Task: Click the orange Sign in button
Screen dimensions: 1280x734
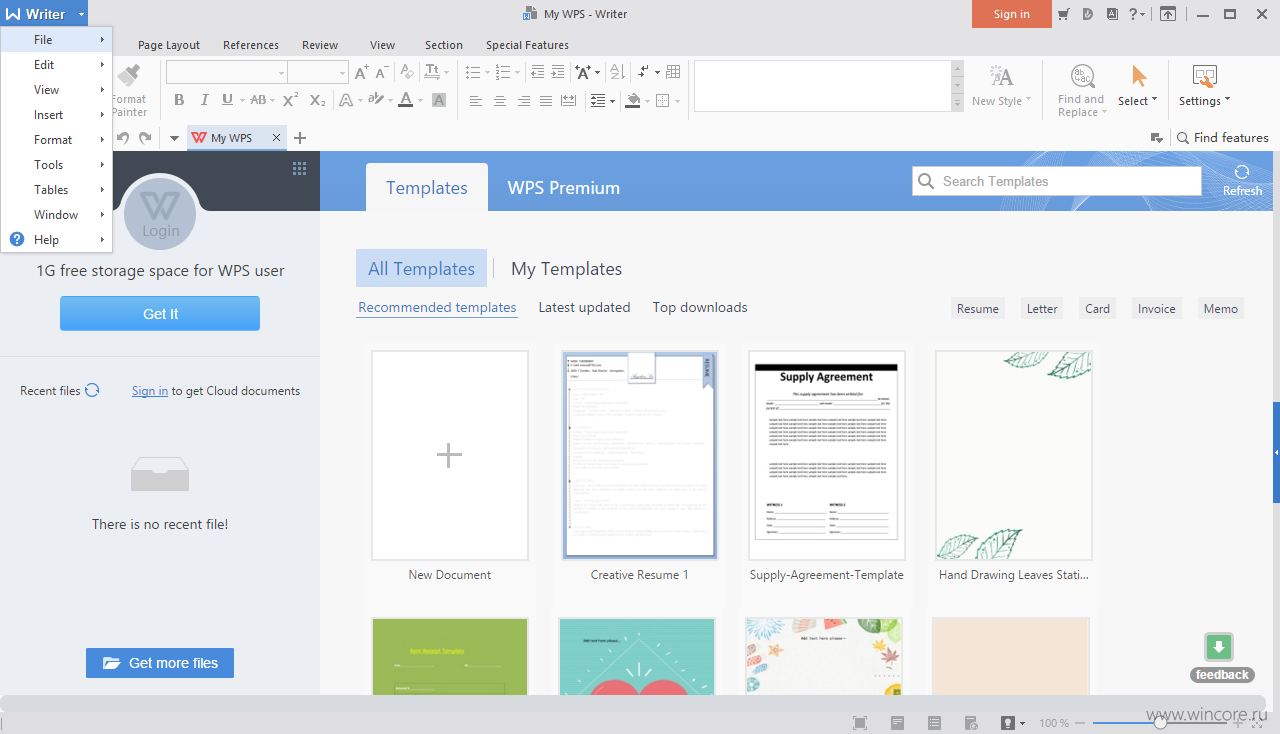Action: pyautogui.click(x=1011, y=14)
